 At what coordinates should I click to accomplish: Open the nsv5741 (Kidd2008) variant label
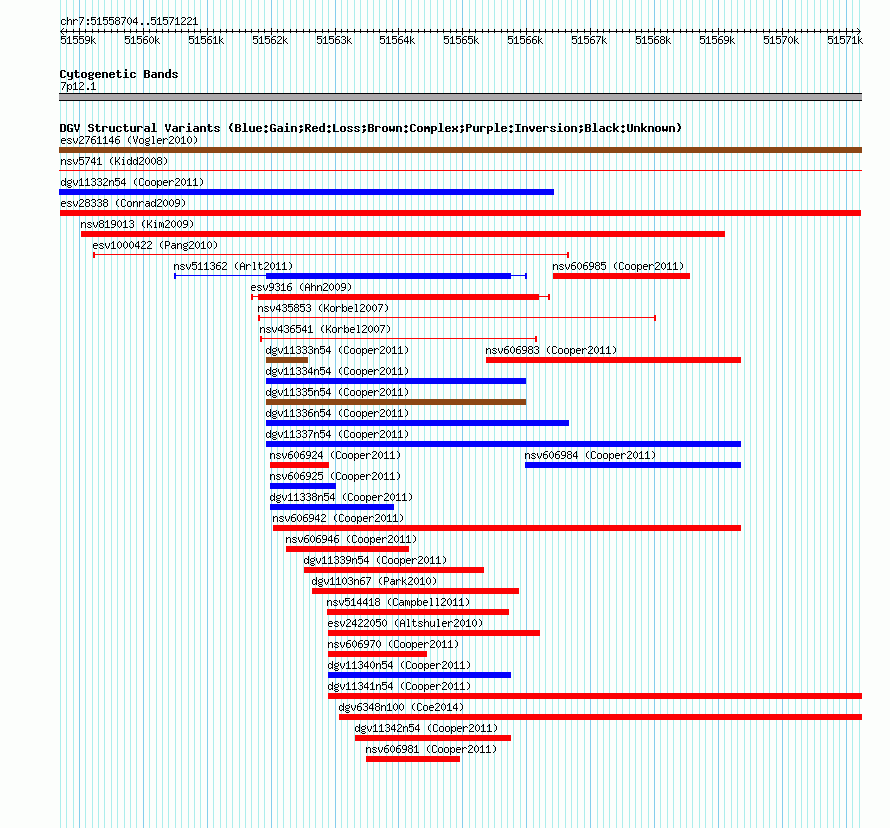click(114, 161)
